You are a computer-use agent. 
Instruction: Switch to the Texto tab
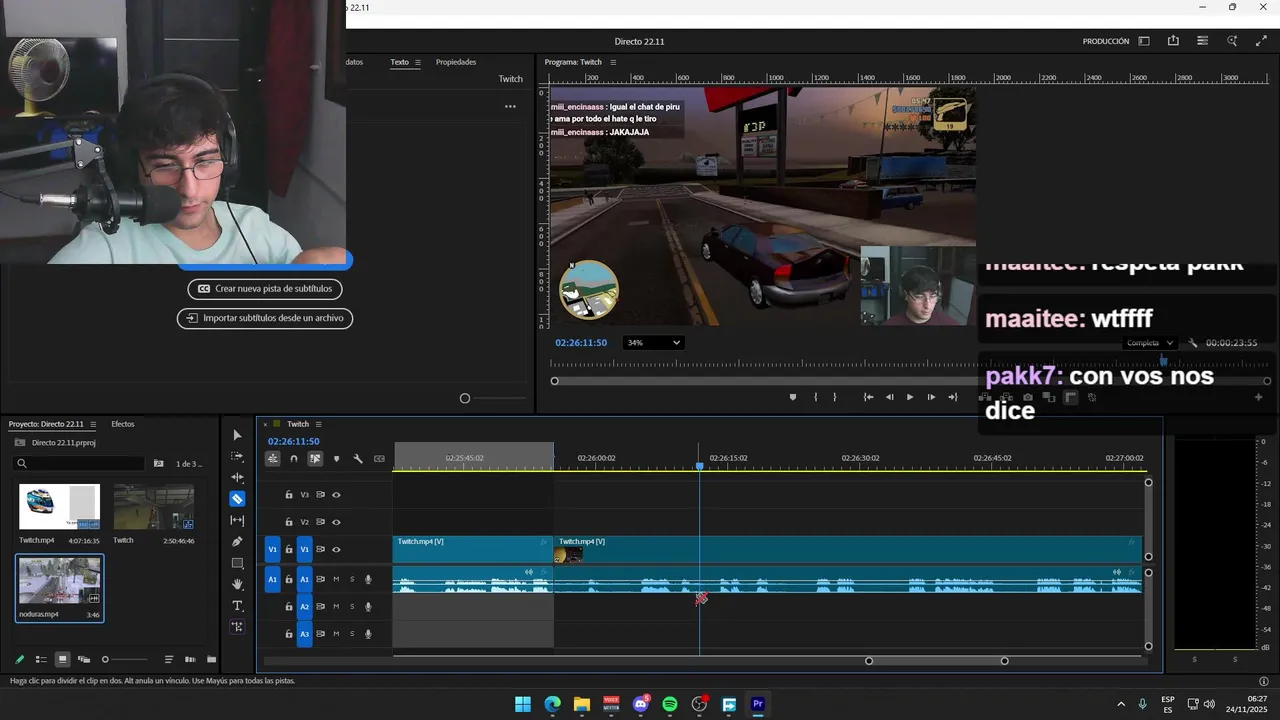click(399, 62)
